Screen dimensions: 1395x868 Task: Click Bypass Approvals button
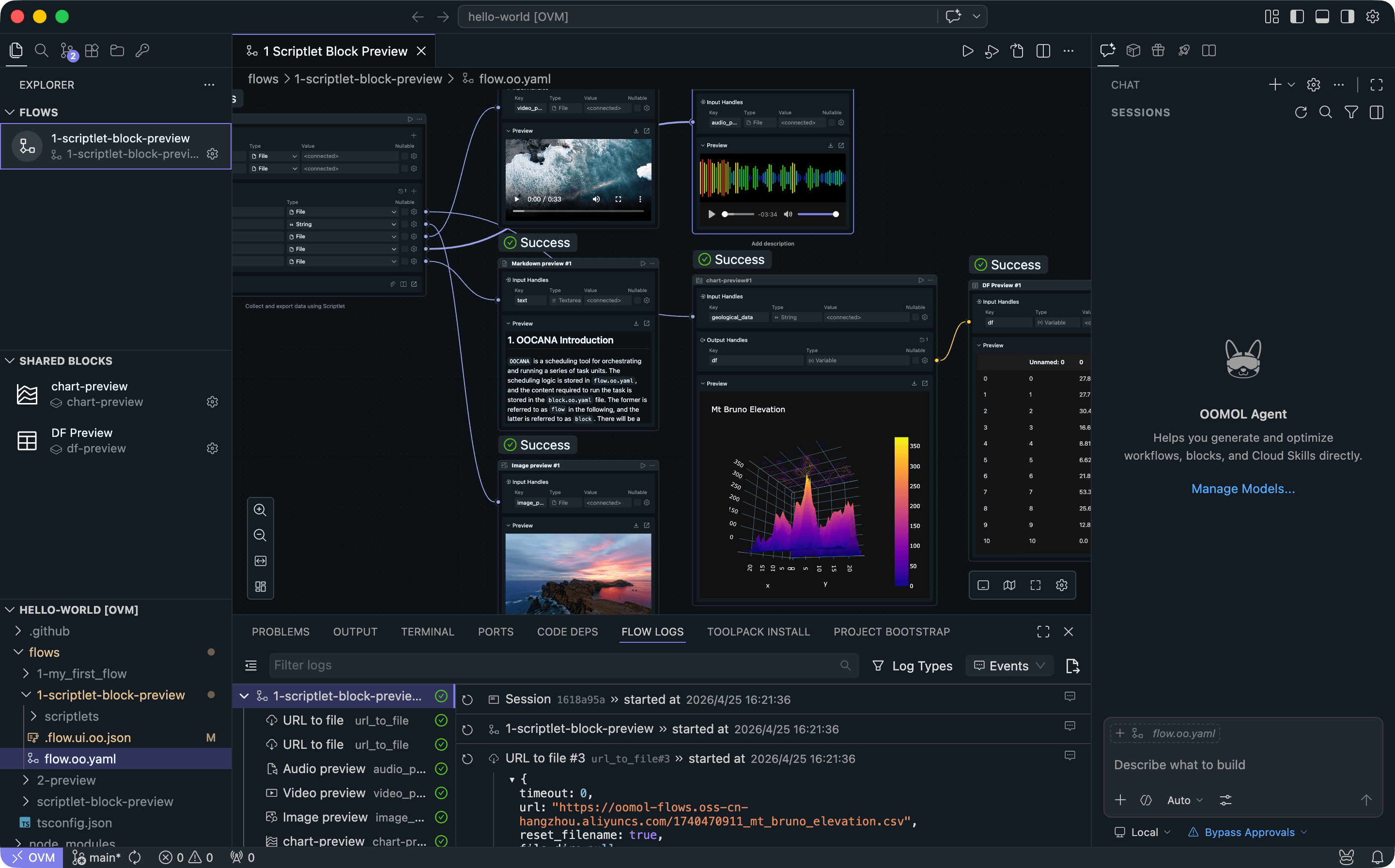point(1249,833)
